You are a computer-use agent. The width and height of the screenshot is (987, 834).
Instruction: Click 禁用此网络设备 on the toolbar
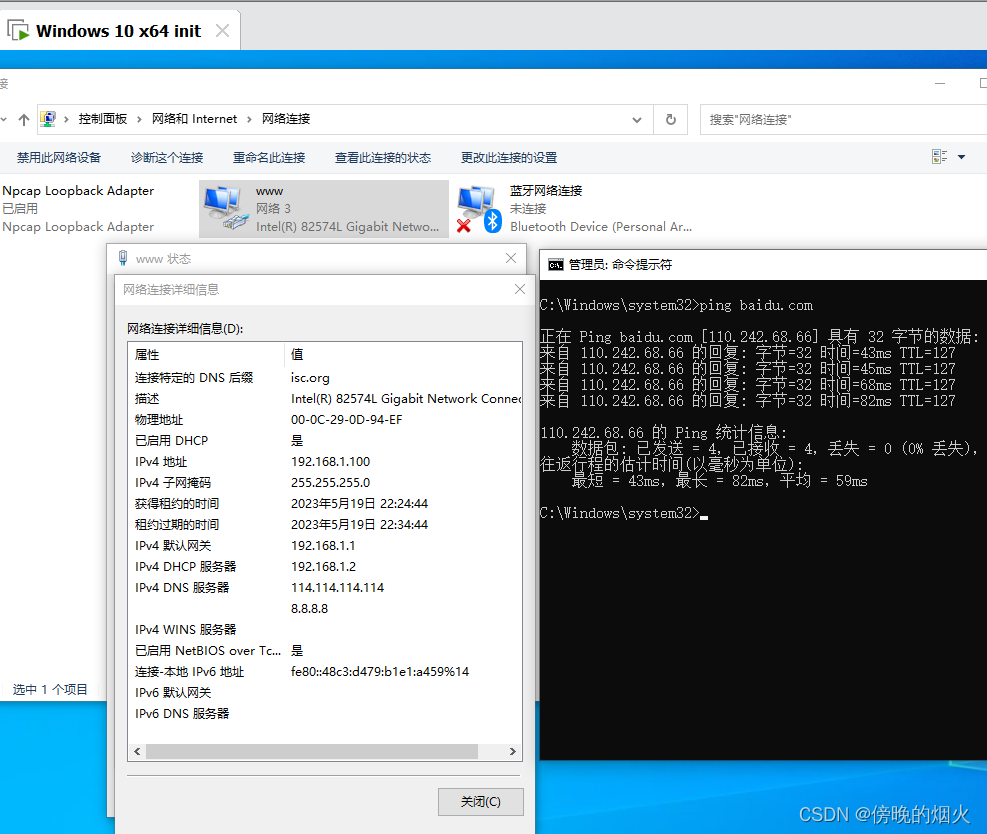(62, 156)
